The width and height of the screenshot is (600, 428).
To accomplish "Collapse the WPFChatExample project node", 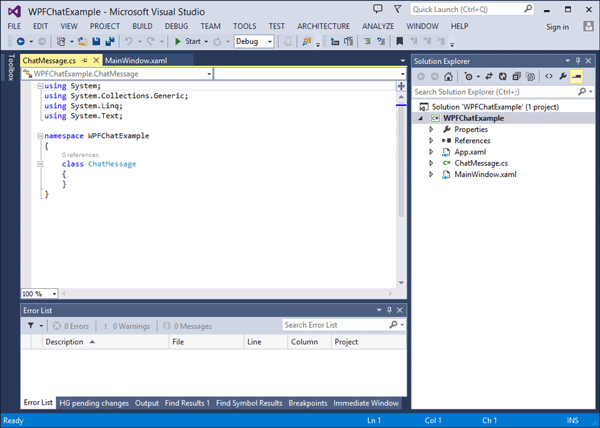I will coord(421,118).
